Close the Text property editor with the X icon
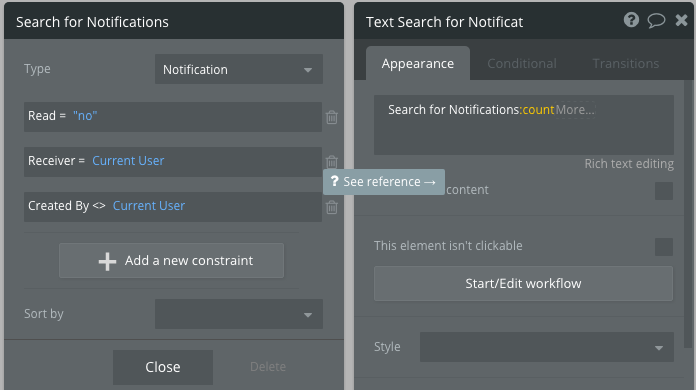696x390 pixels. (681, 20)
